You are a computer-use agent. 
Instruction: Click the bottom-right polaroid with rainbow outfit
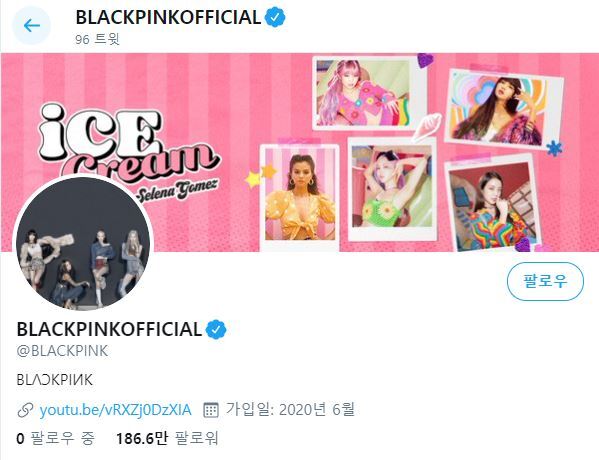click(493, 203)
